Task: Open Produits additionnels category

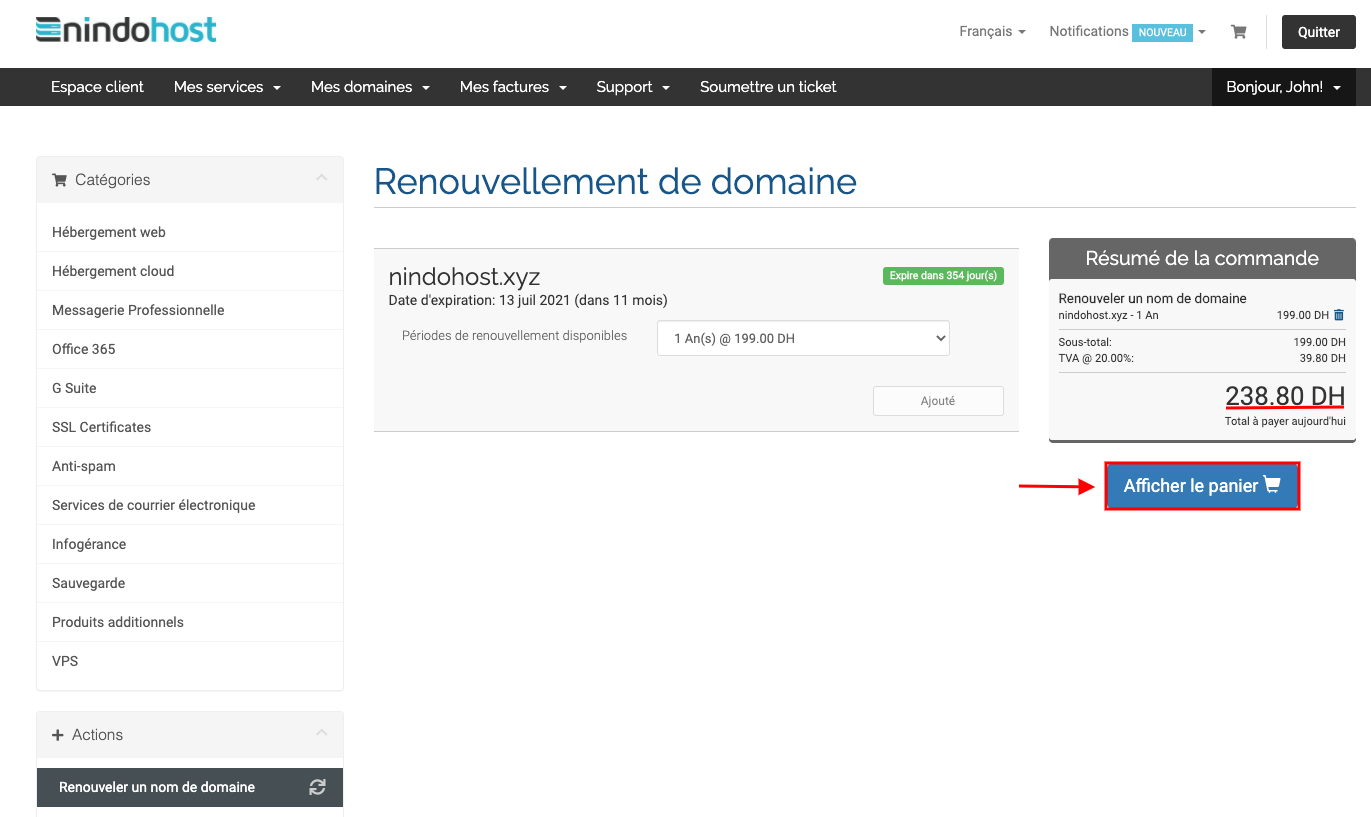Action: (190, 622)
